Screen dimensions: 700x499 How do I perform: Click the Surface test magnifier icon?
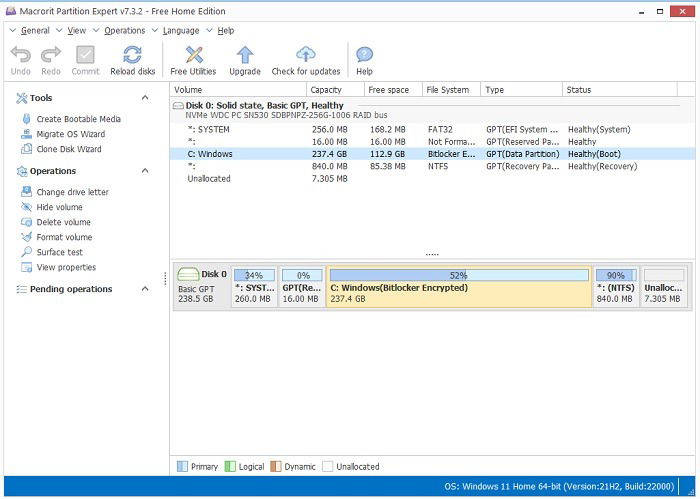point(26,252)
